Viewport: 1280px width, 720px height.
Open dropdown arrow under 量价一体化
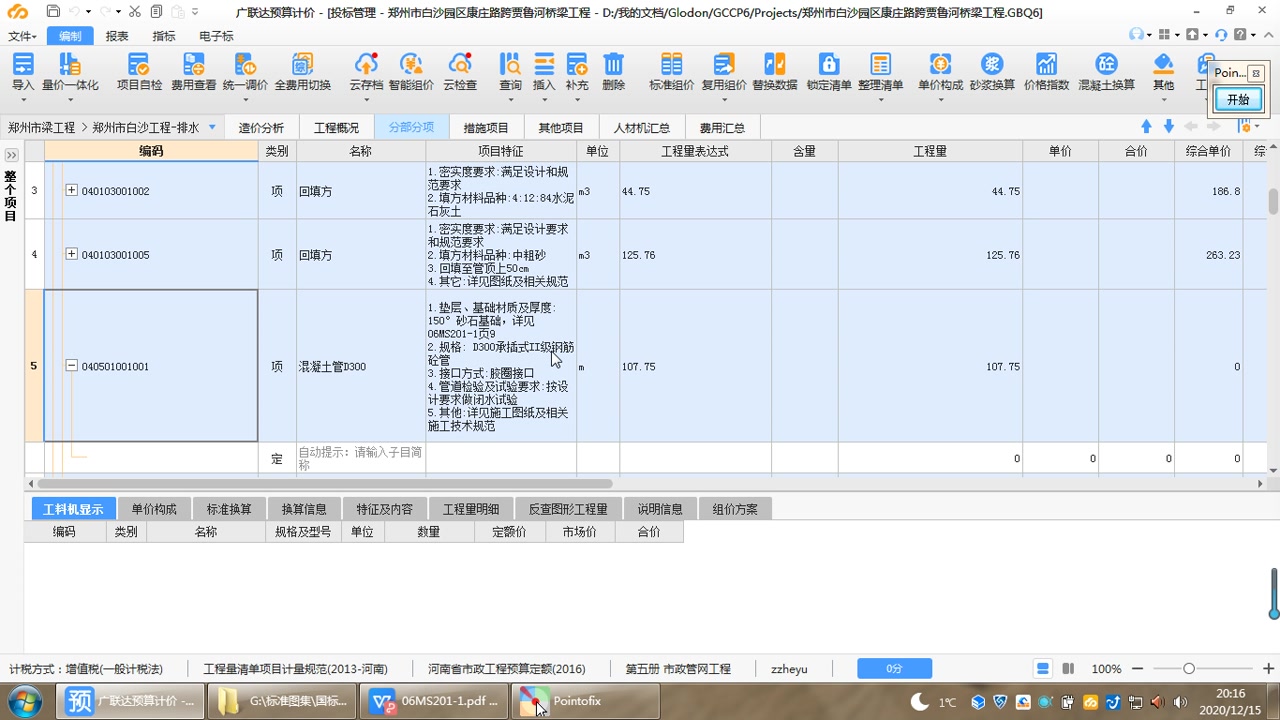(x=69, y=101)
